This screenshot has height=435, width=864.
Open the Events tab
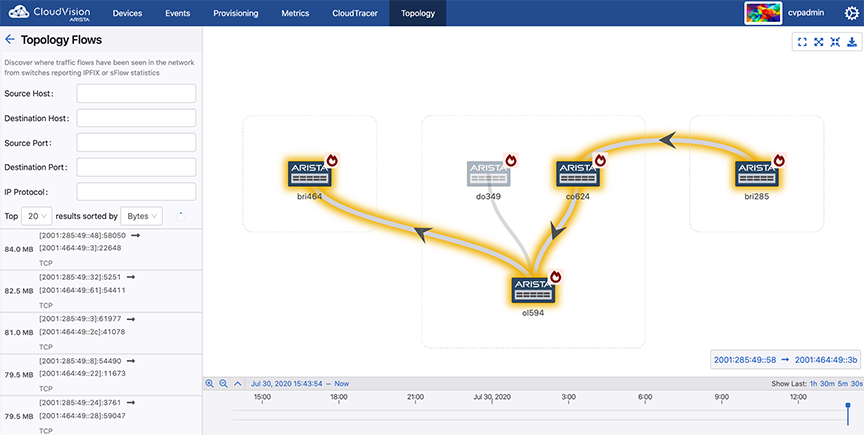(x=177, y=13)
